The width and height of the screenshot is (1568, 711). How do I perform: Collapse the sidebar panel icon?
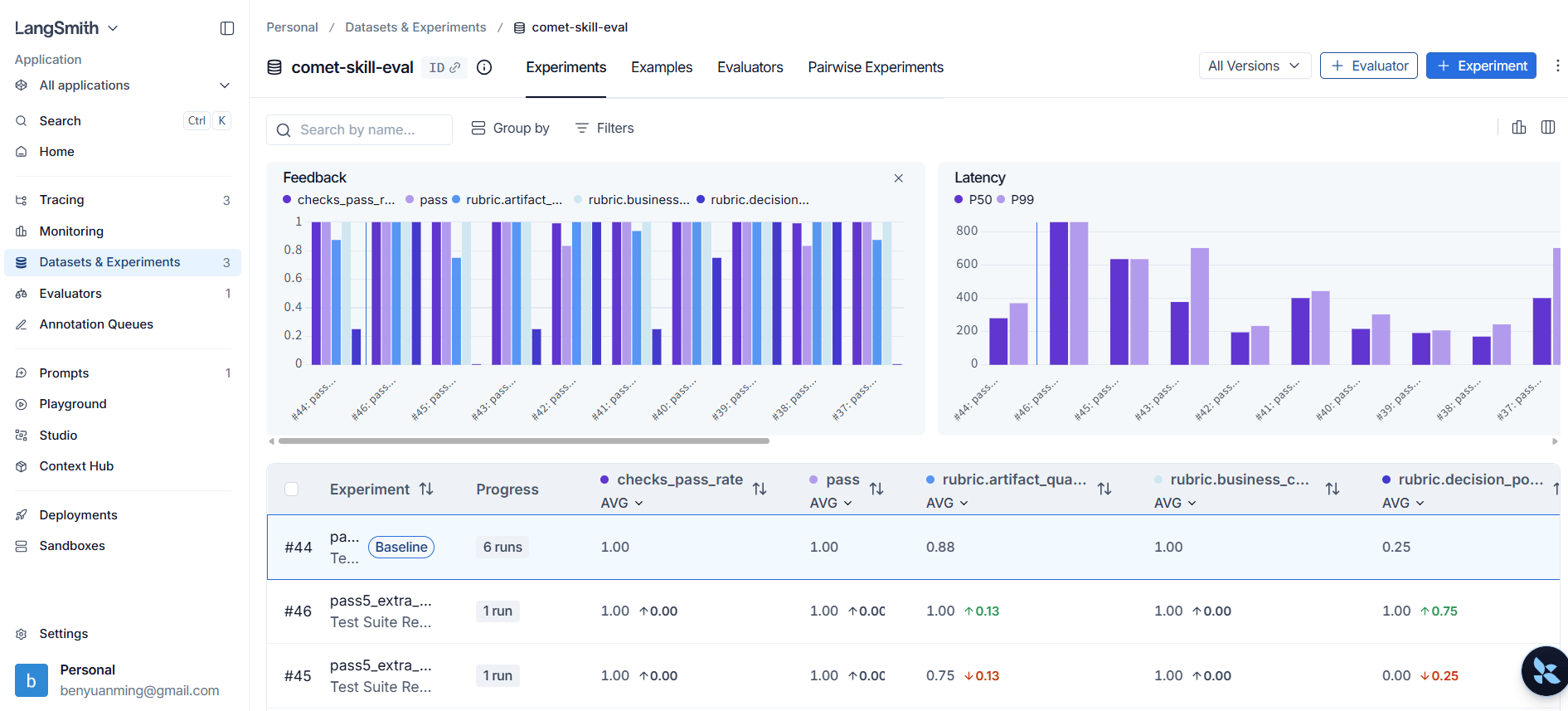pyautogui.click(x=227, y=28)
